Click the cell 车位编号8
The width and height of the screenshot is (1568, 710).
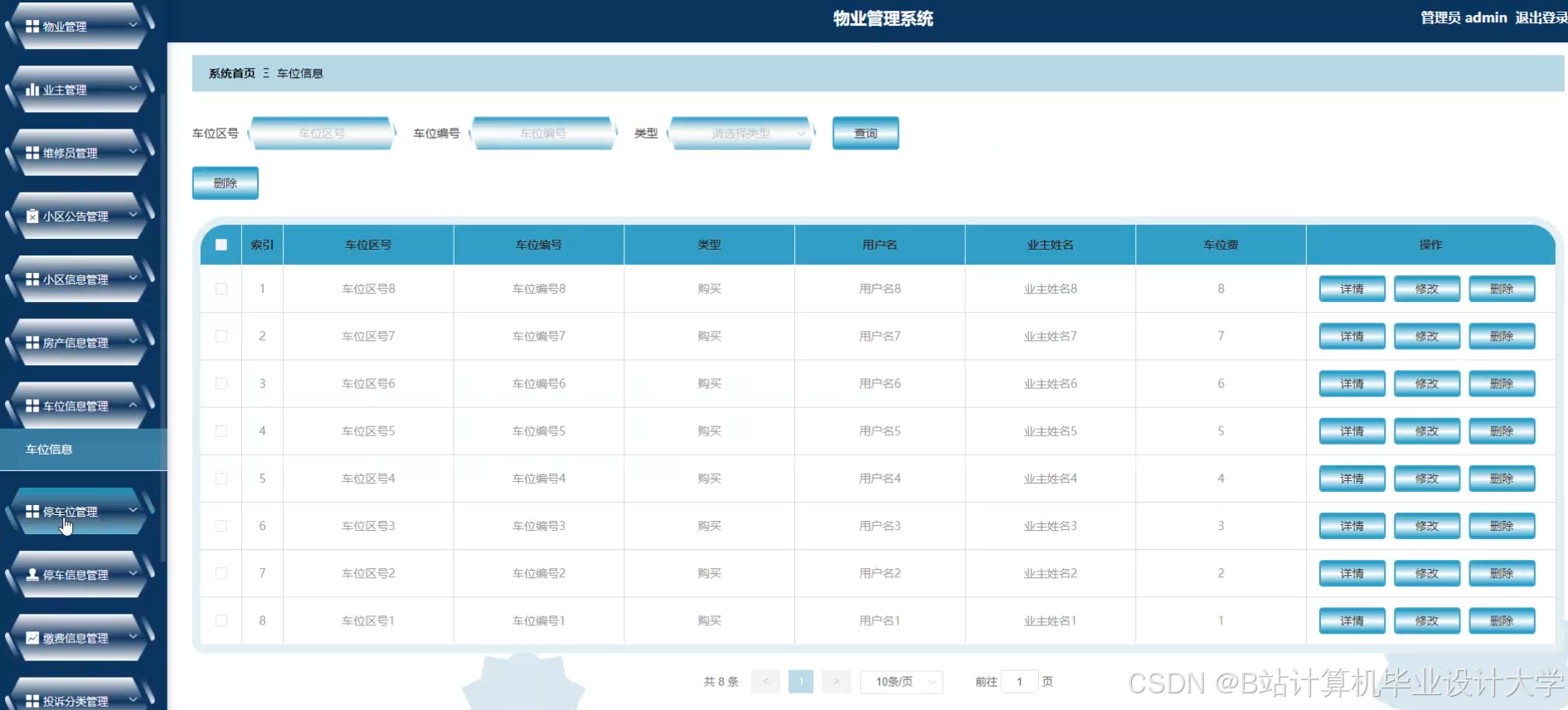click(539, 289)
